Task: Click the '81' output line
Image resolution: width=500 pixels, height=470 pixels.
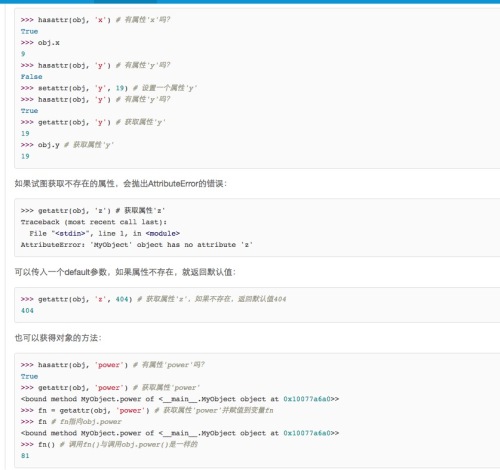Action: point(25,456)
